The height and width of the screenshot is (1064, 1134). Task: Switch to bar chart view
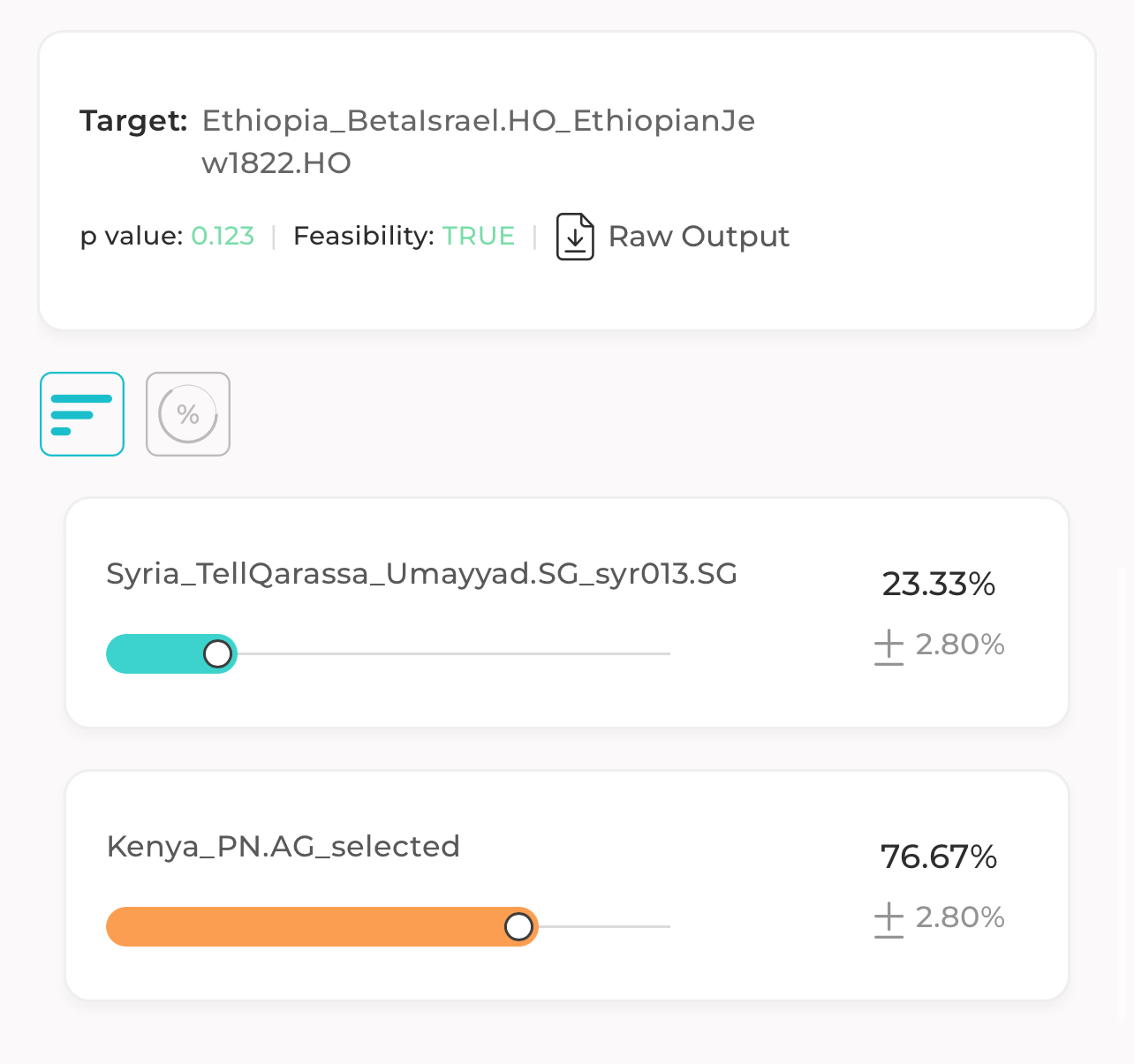(x=82, y=414)
